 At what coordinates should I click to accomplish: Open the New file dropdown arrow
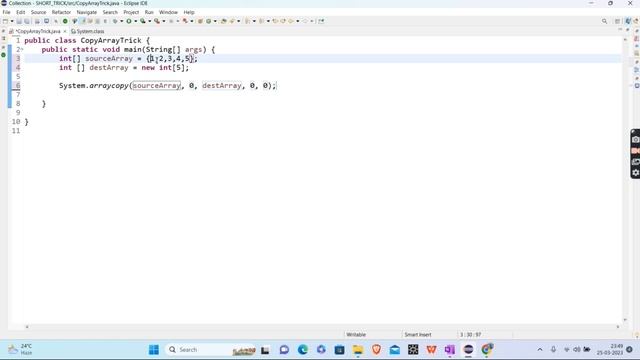coord(12,21)
